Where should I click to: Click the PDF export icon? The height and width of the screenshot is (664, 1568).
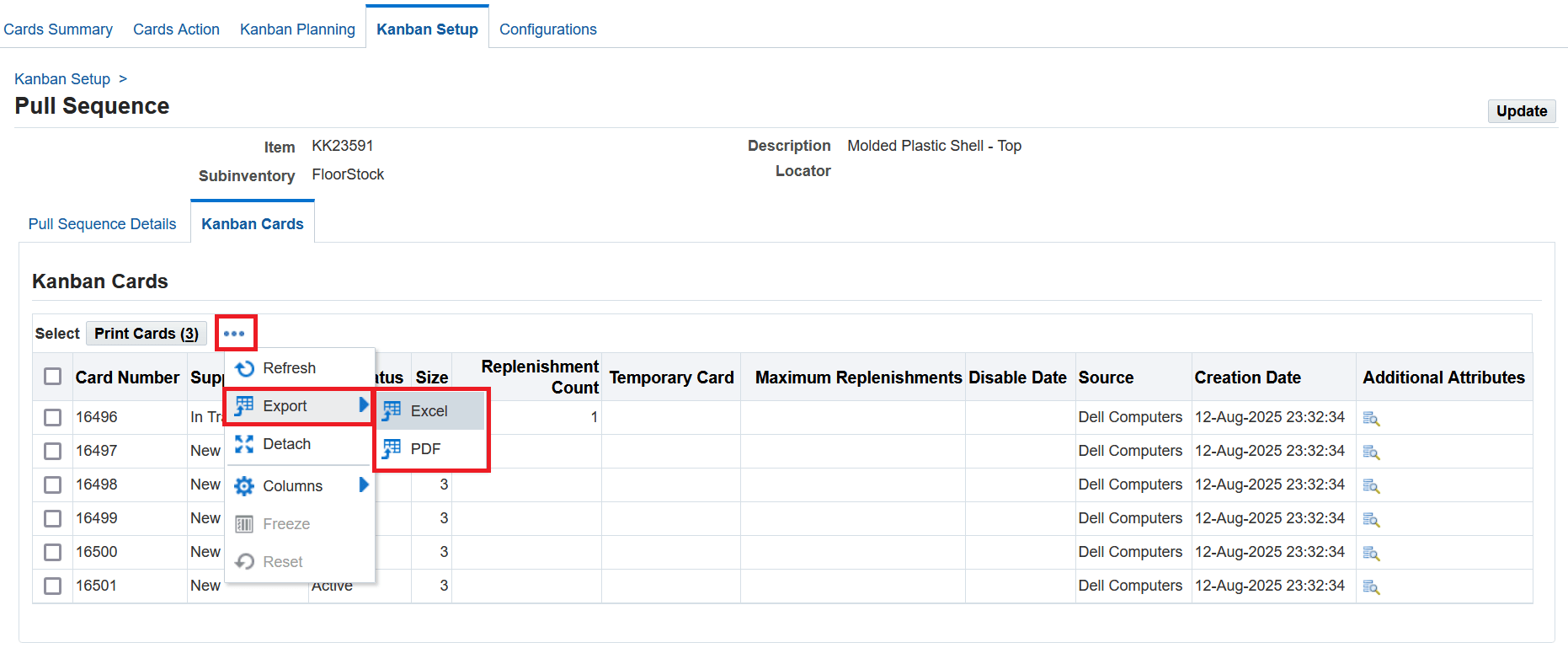point(392,449)
